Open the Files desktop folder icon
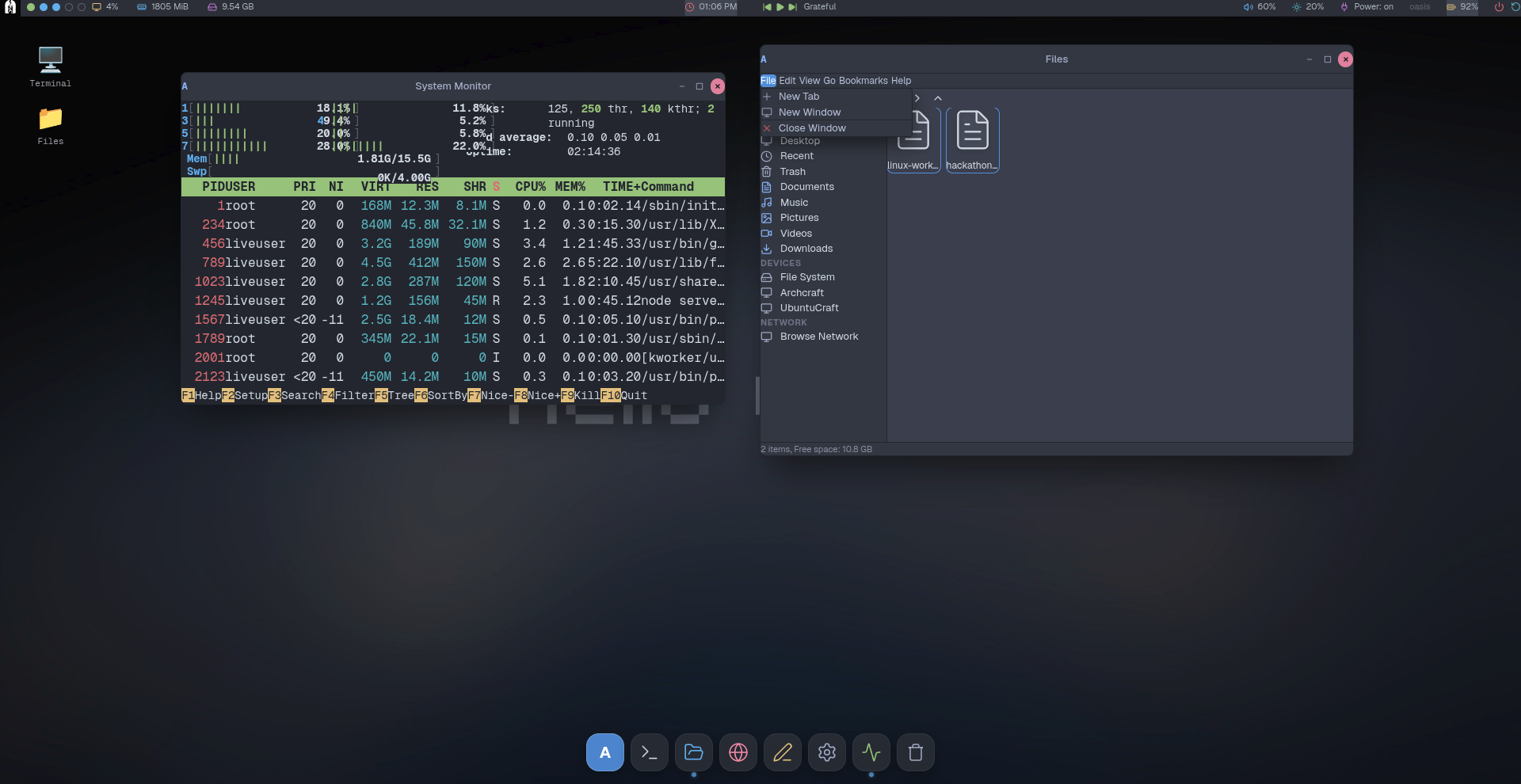The width and height of the screenshot is (1521, 784). click(51, 126)
